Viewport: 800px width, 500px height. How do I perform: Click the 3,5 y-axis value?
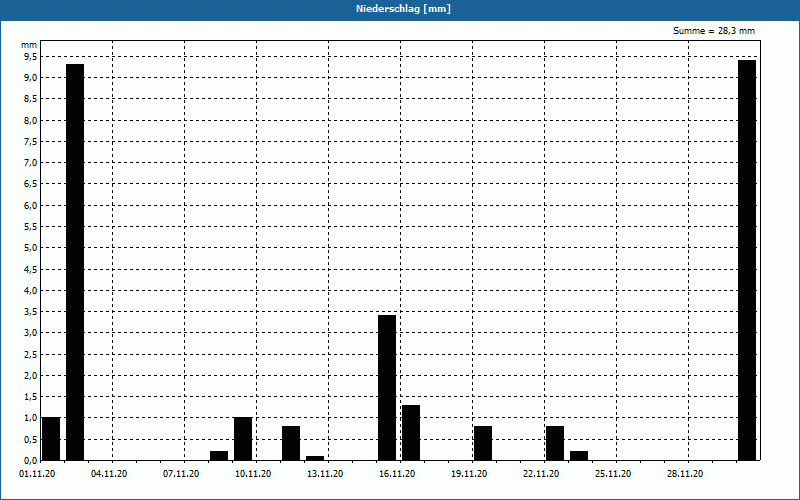click(31, 312)
